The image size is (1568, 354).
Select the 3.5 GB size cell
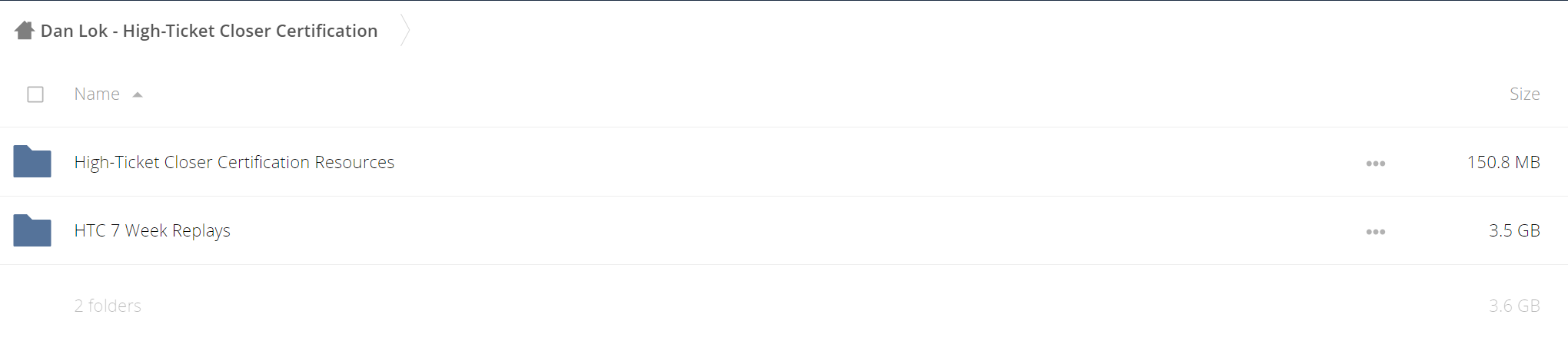[x=1514, y=230]
